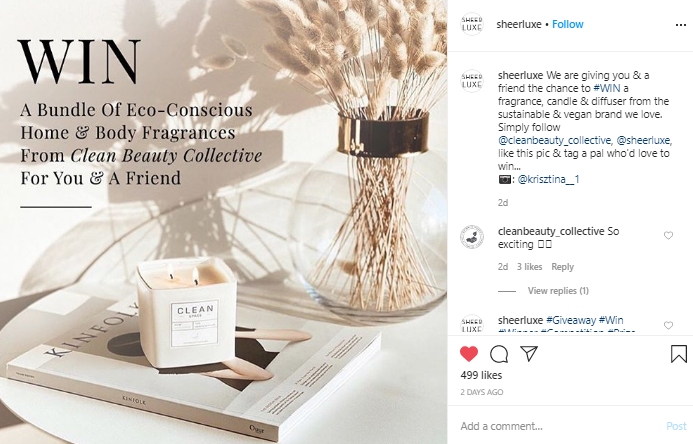693x444 pixels.
Task: Share post with paper plane icon
Action: point(529,353)
